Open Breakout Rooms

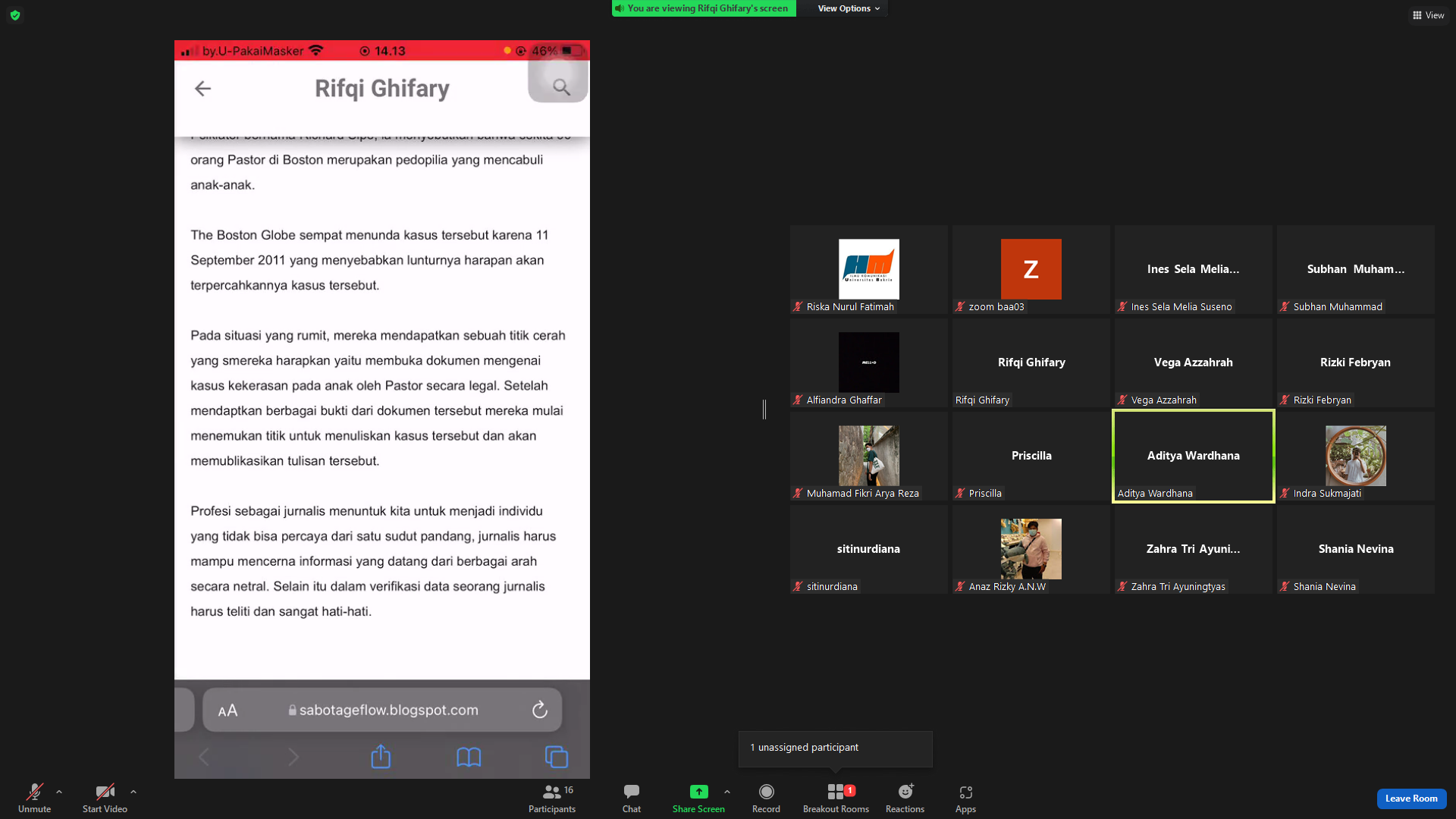point(836,798)
